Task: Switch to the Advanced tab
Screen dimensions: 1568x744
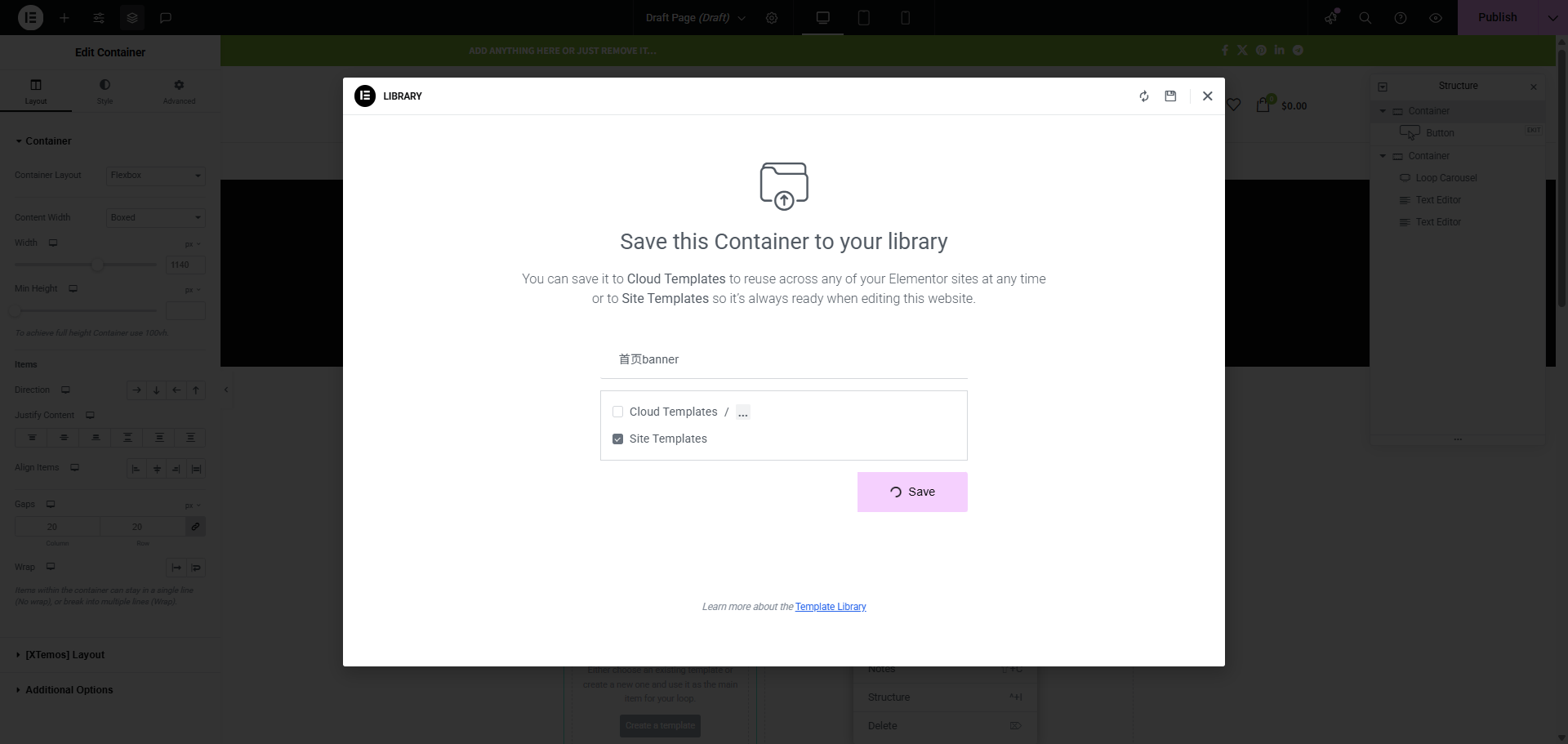Action: pos(179,91)
